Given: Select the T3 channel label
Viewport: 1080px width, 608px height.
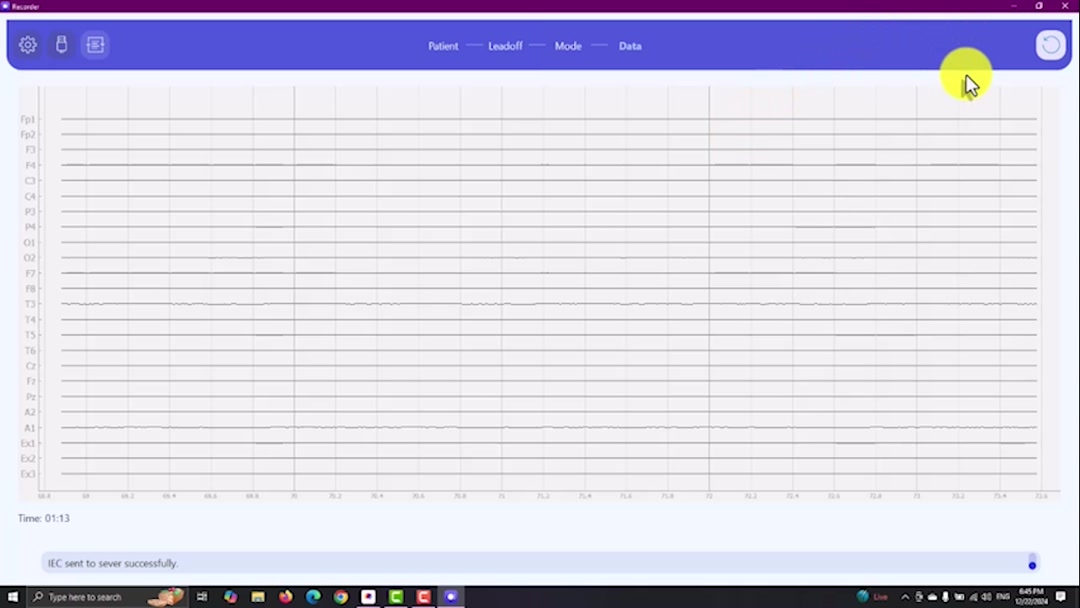Looking at the screenshot, I should point(30,304).
